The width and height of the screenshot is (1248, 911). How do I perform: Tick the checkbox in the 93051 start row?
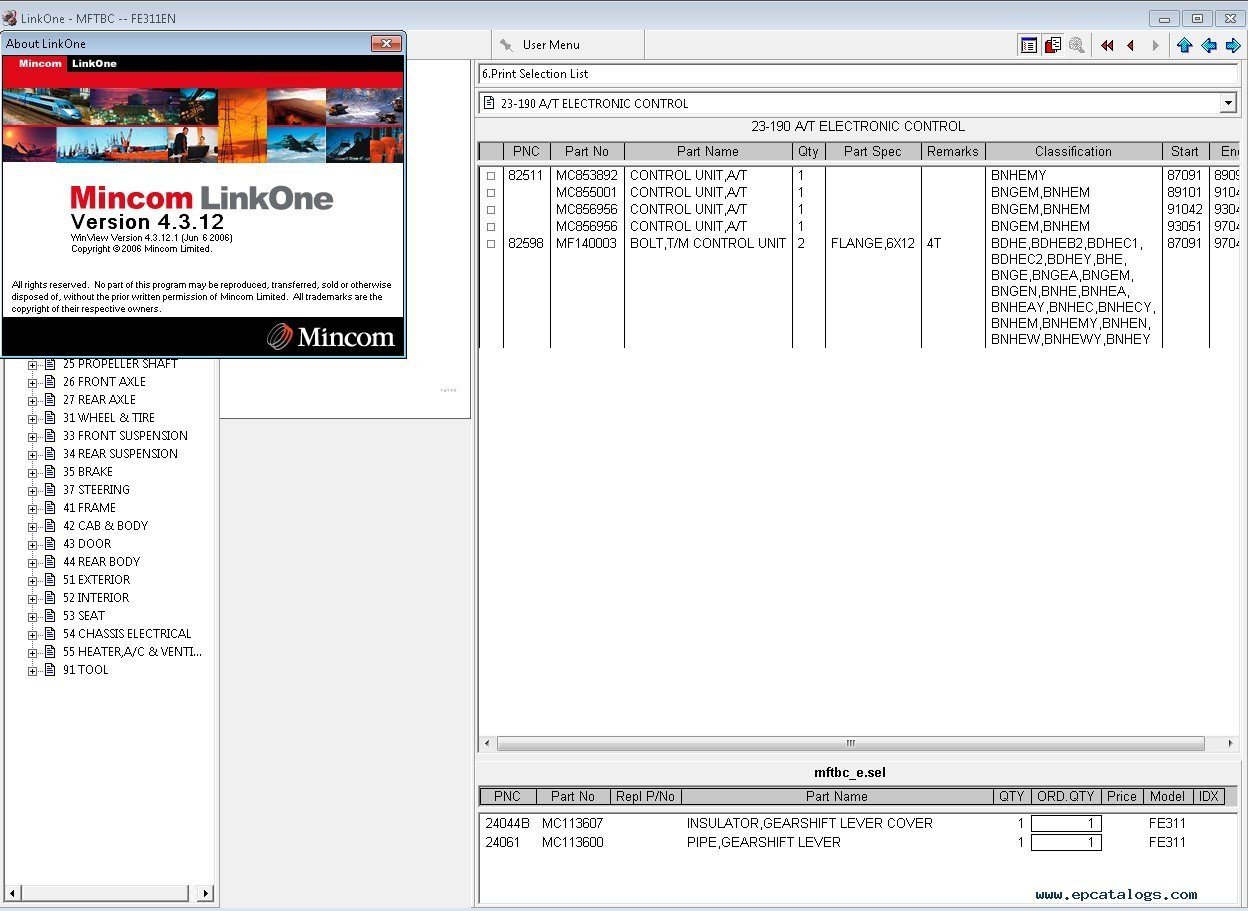491,227
